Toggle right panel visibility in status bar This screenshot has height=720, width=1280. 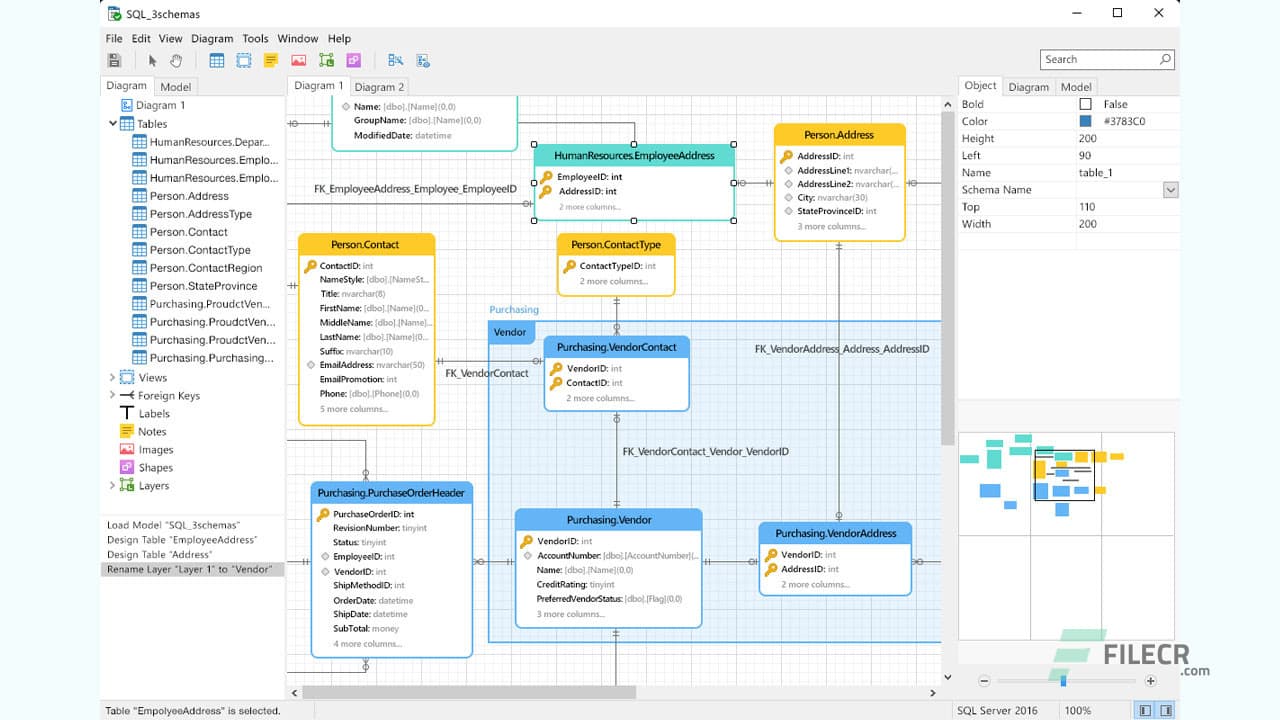point(1166,710)
